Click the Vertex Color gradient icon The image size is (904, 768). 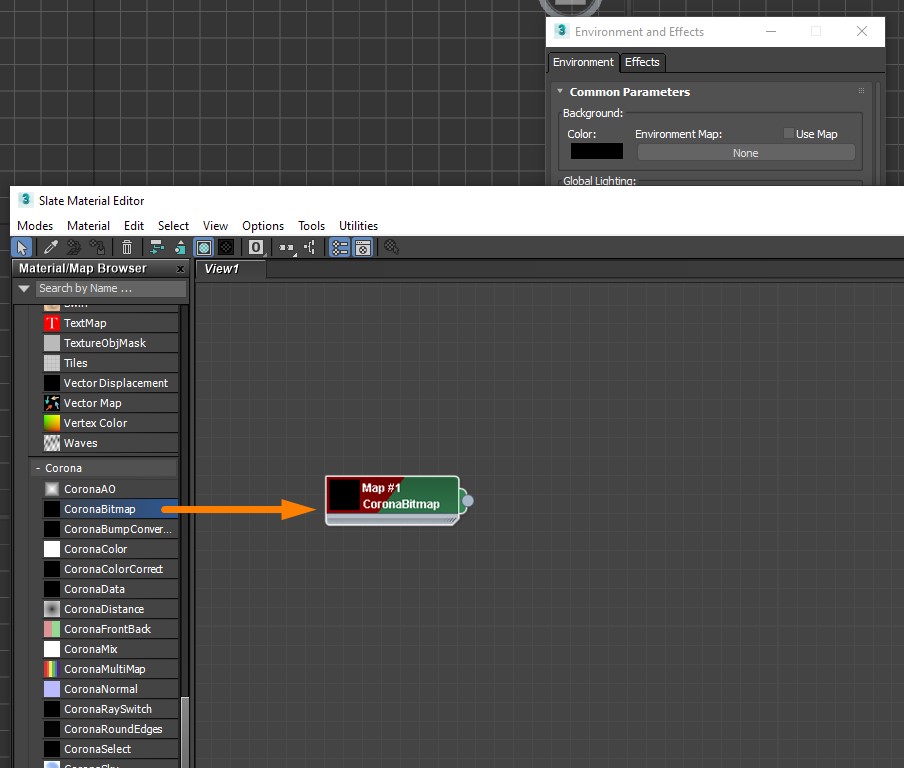[52, 423]
